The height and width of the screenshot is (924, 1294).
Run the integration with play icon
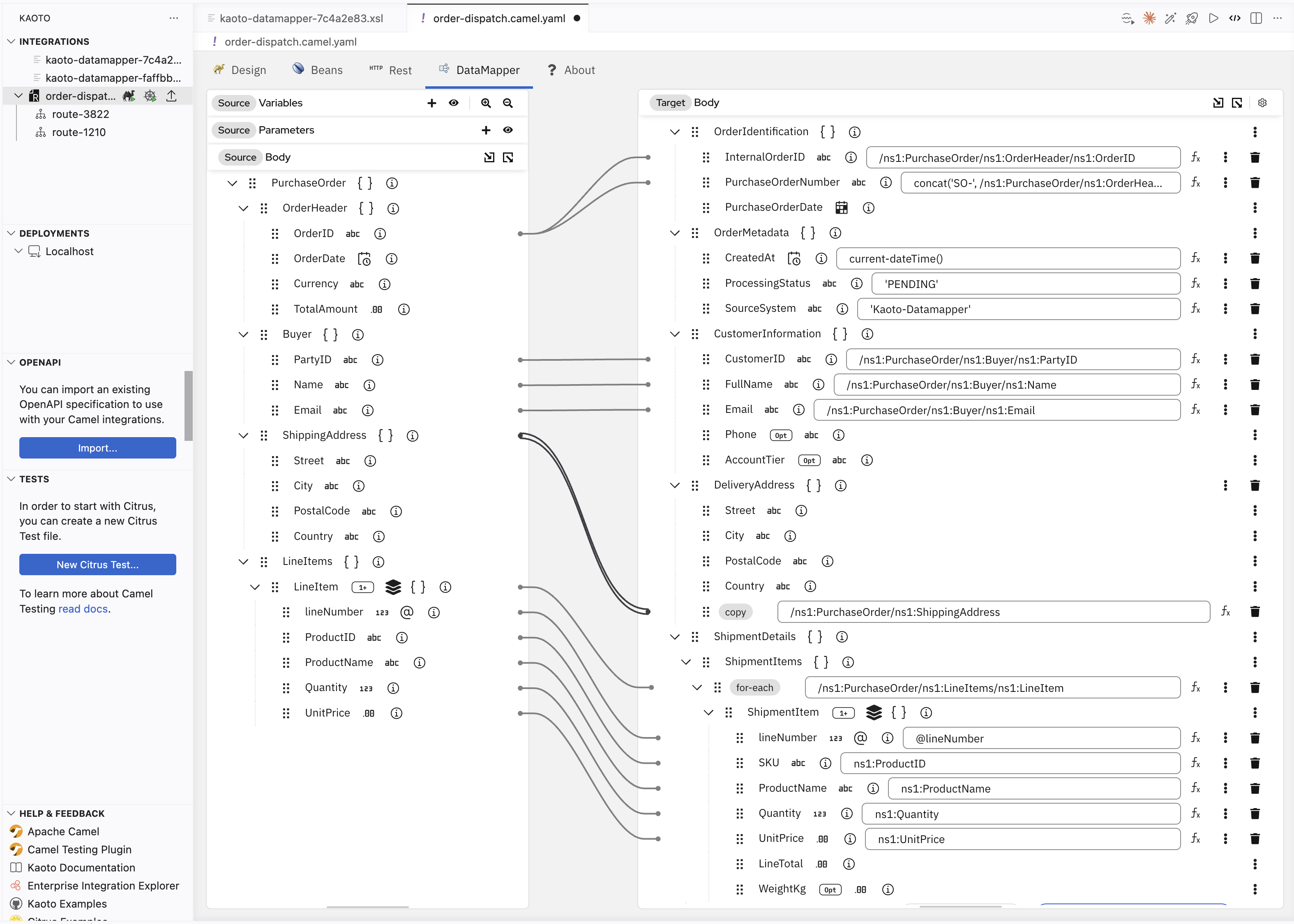tap(1213, 18)
